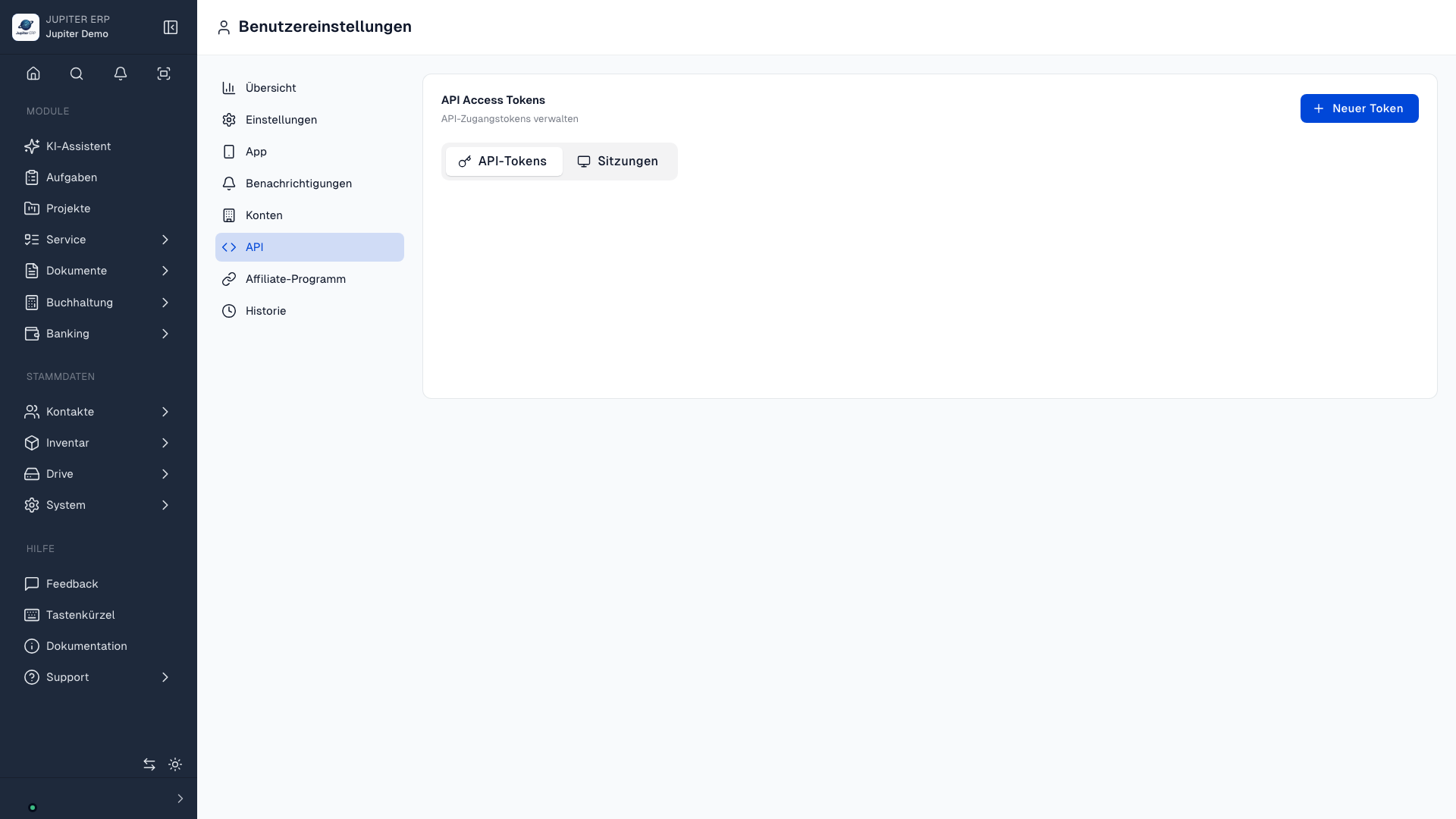Open Projekte module
The image size is (1456, 819).
tap(99, 209)
